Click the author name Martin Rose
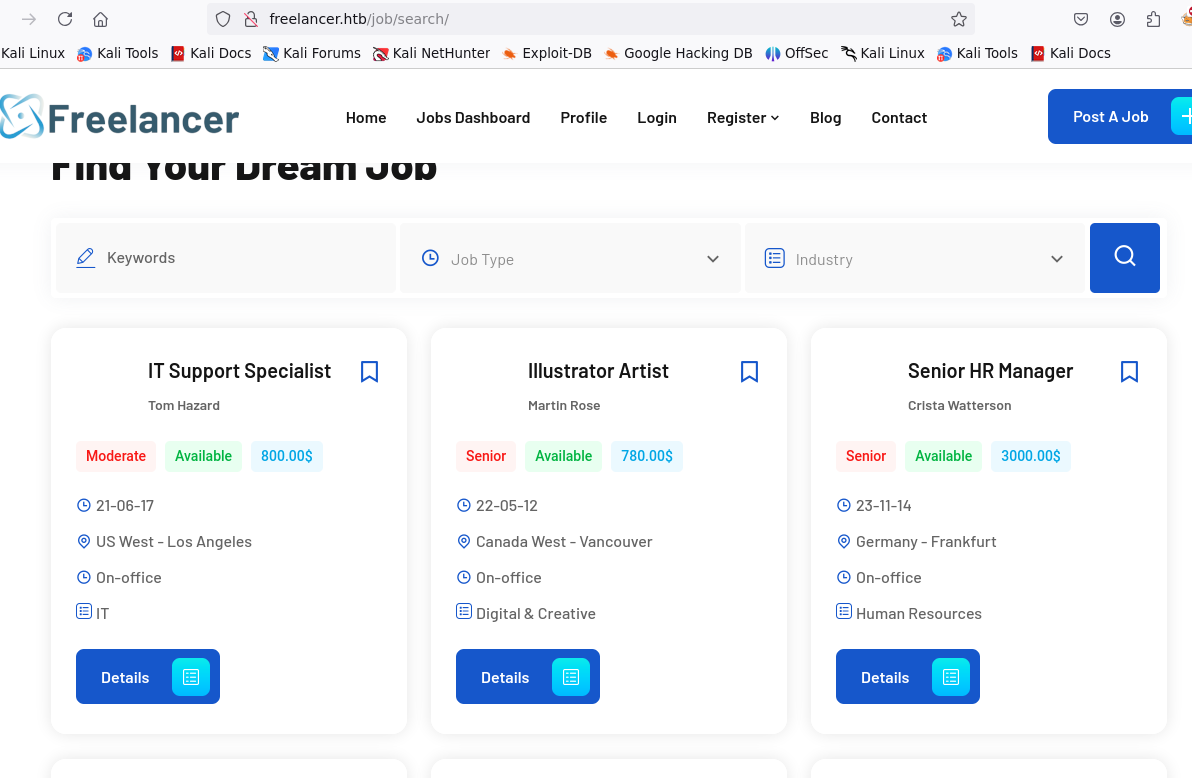1192x778 pixels. [564, 406]
